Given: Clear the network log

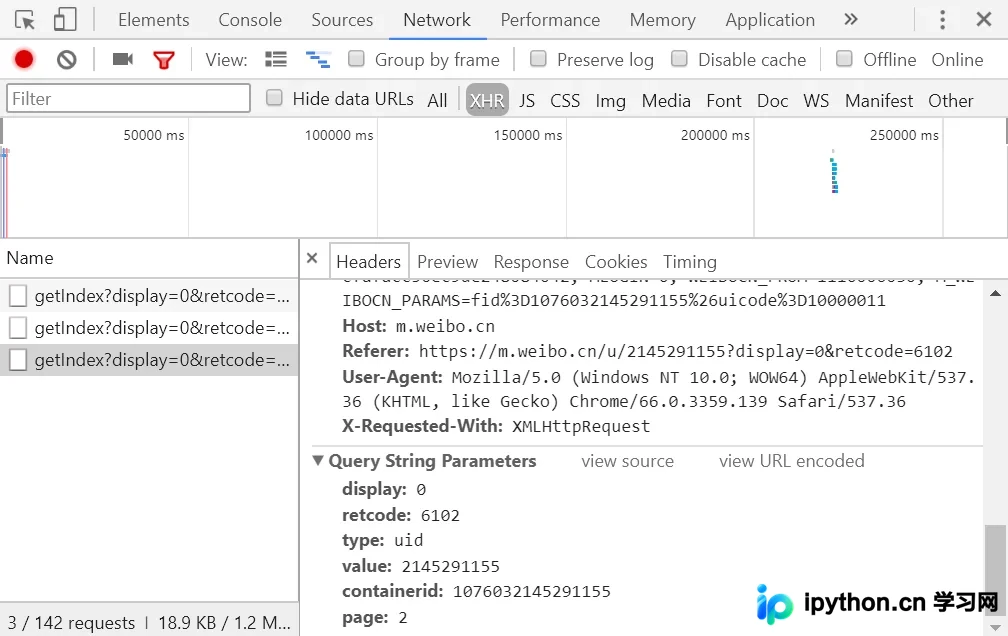Looking at the screenshot, I should point(67,60).
